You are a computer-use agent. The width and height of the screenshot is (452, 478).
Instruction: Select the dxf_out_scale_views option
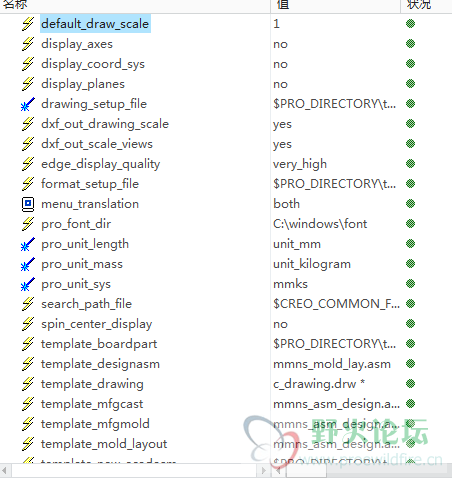click(97, 144)
